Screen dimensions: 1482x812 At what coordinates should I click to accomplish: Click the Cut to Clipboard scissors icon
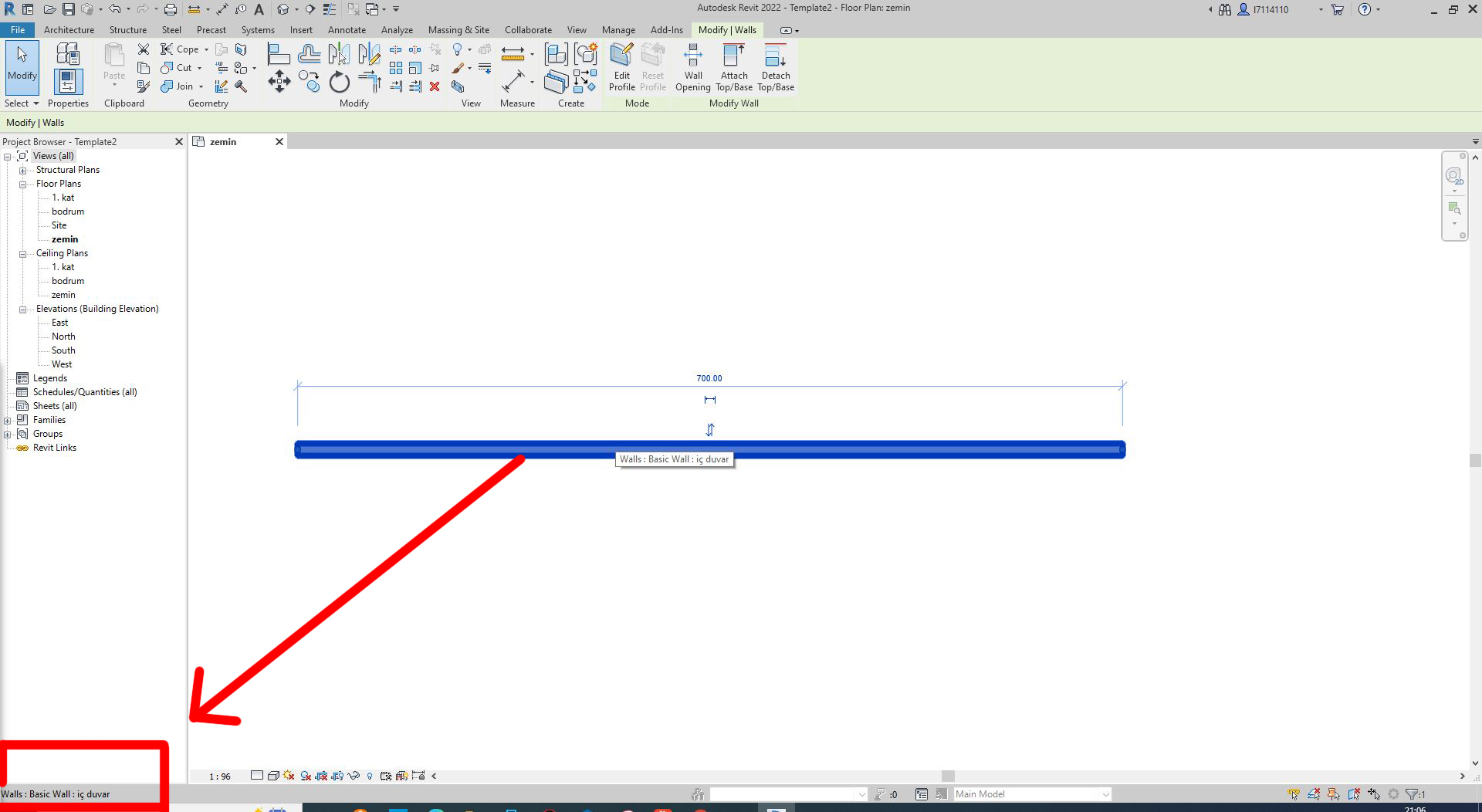tap(144, 49)
